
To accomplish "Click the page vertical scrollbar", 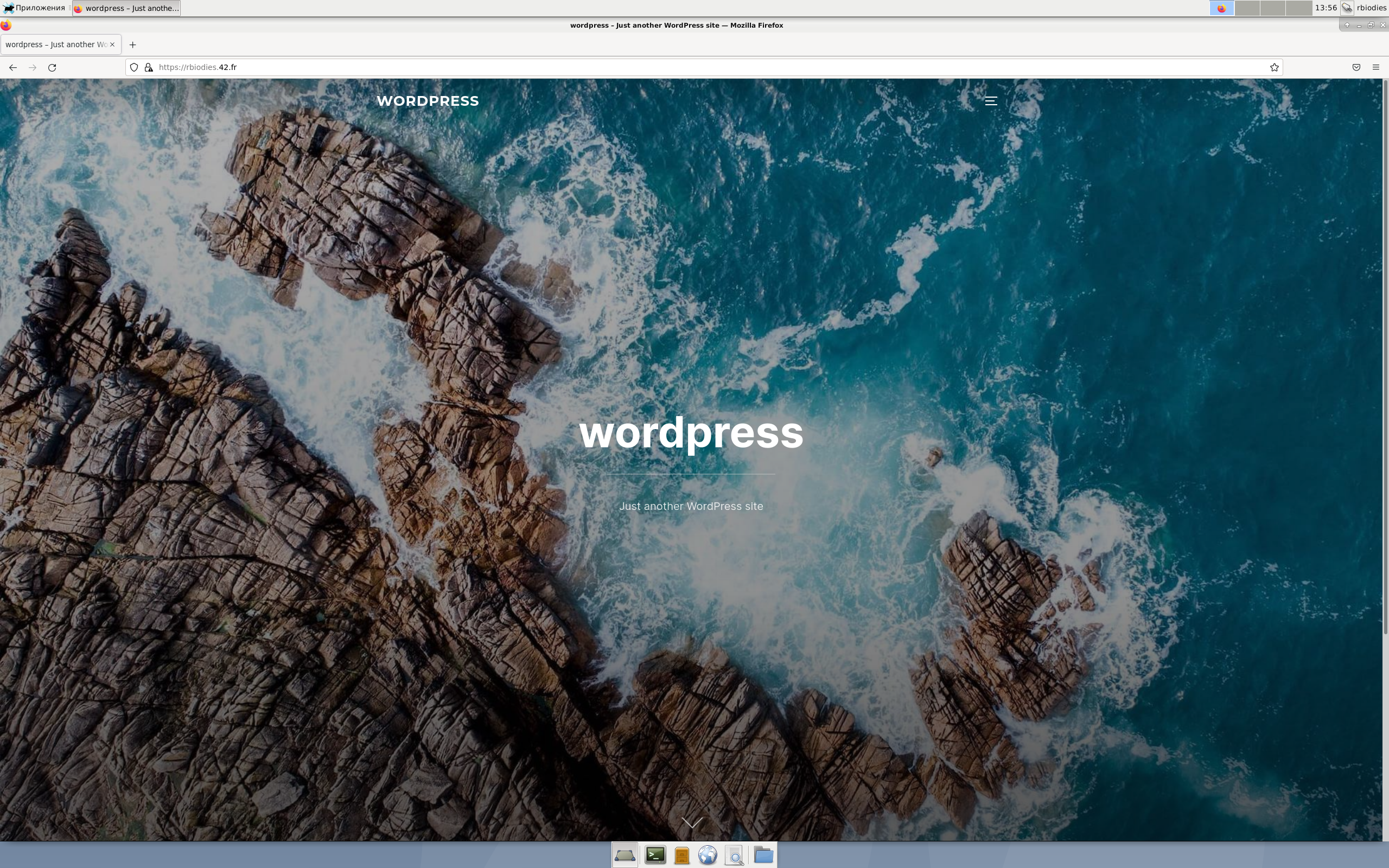I will point(1386,356).
